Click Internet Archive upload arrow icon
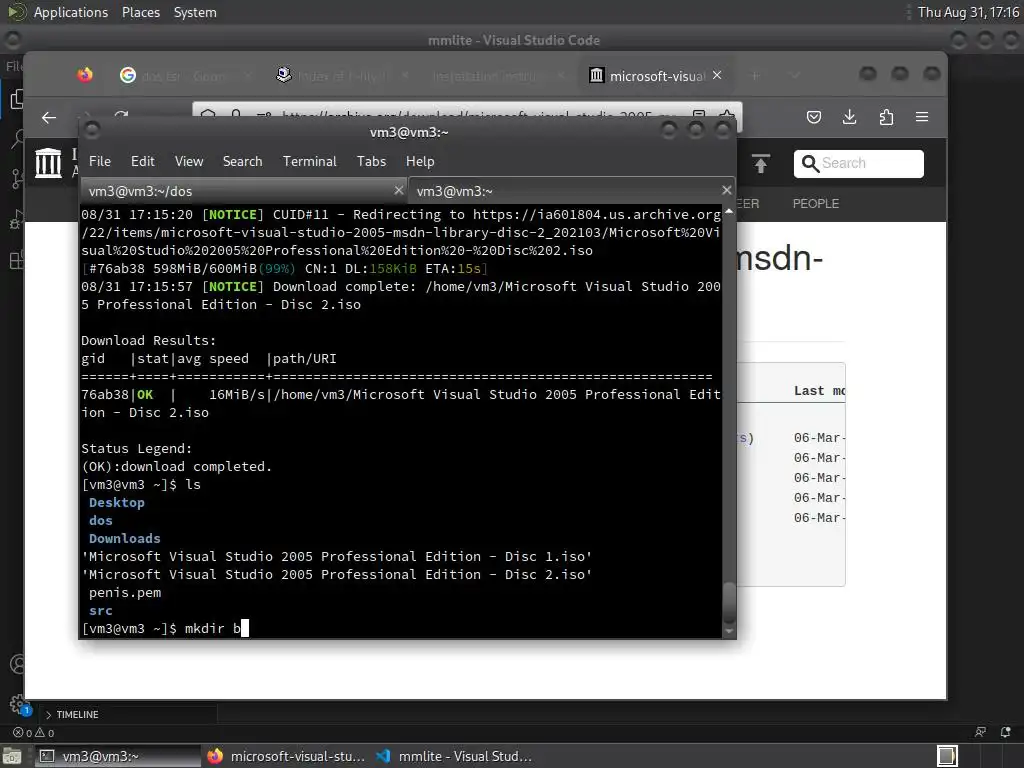1024x768 pixels. point(761,163)
